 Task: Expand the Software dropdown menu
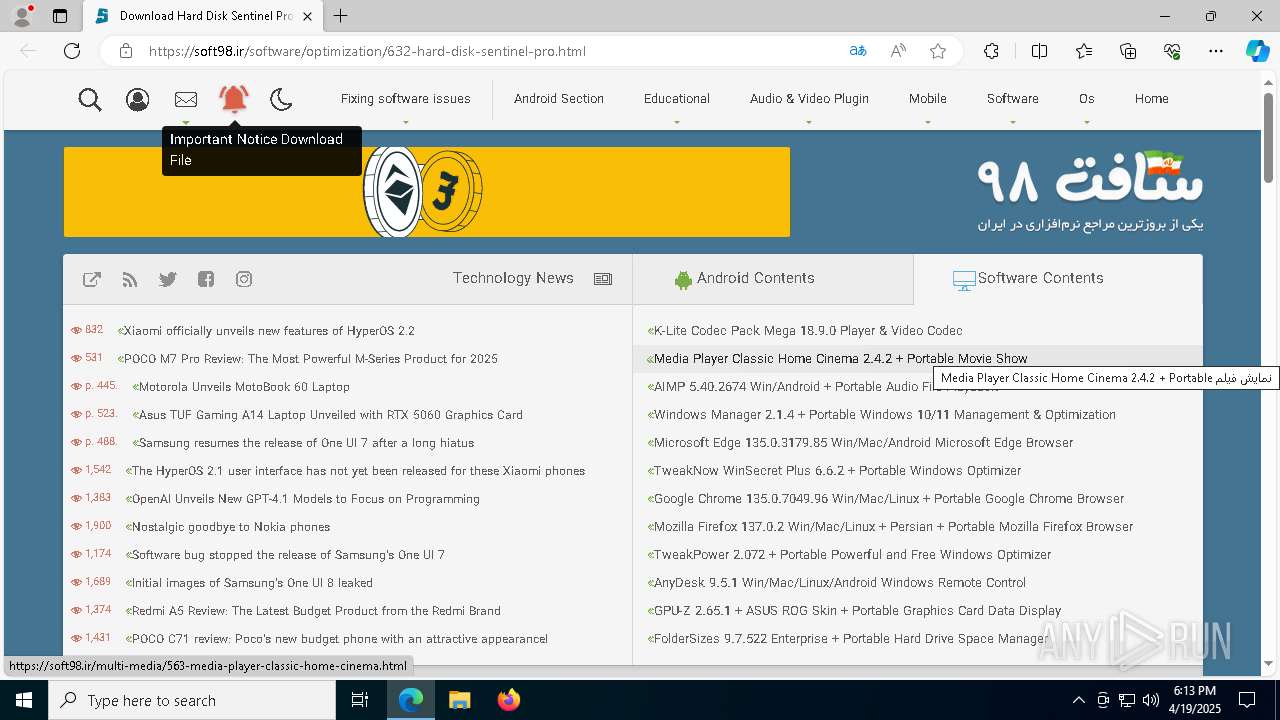(1012, 99)
